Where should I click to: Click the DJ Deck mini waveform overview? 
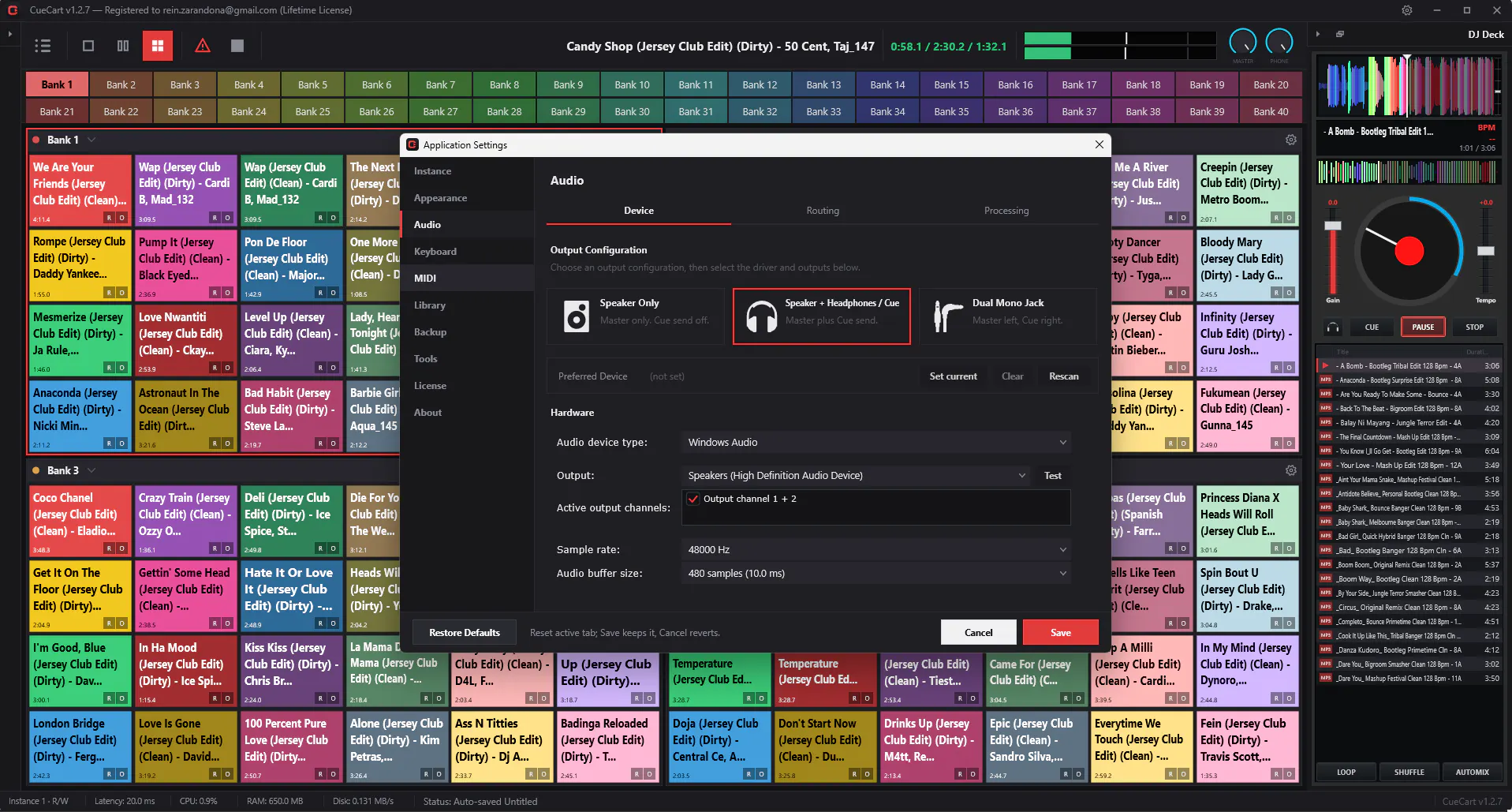tap(1409, 172)
